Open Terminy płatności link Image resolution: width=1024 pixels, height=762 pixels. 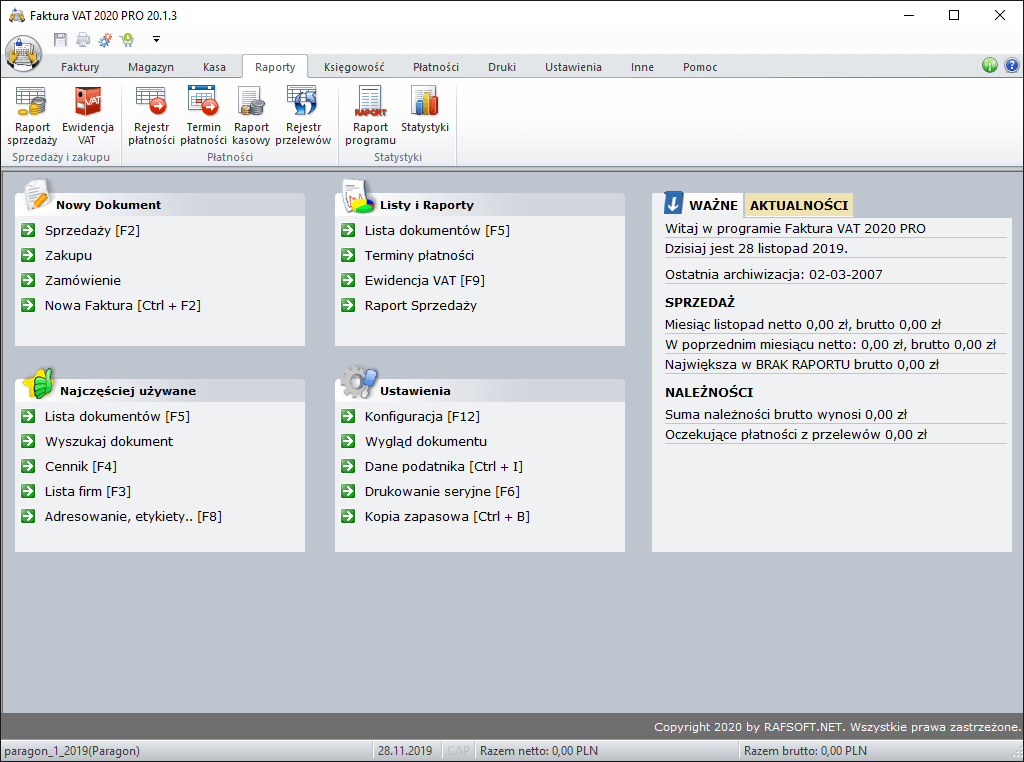tap(419, 255)
